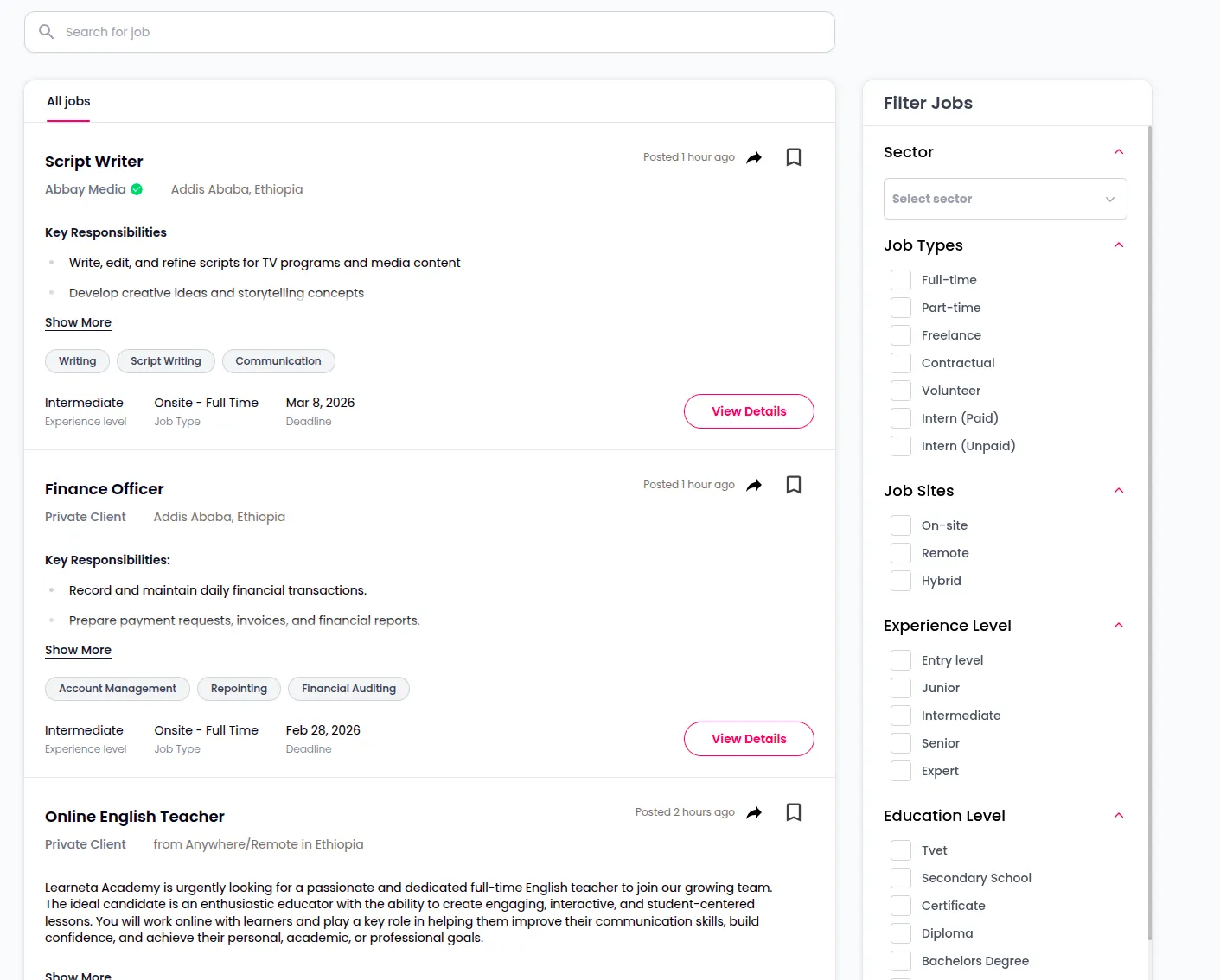Check the Remote job site filter
The height and width of the screenshot is (980, 1220).
click(x=901, y=553)
